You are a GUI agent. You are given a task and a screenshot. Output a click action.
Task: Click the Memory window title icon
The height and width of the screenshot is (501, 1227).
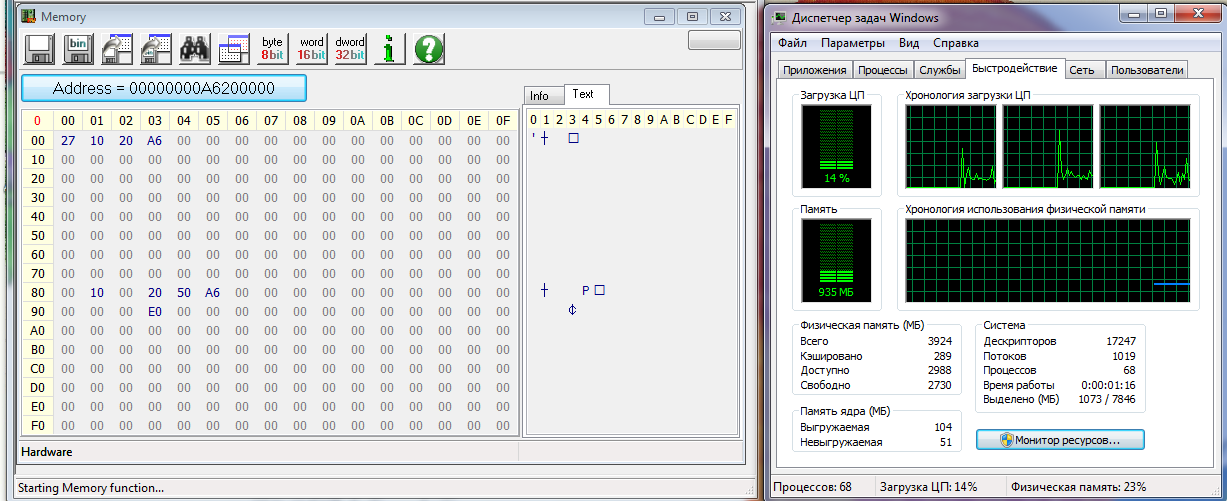pyautogui.click(x=29, y=17)
